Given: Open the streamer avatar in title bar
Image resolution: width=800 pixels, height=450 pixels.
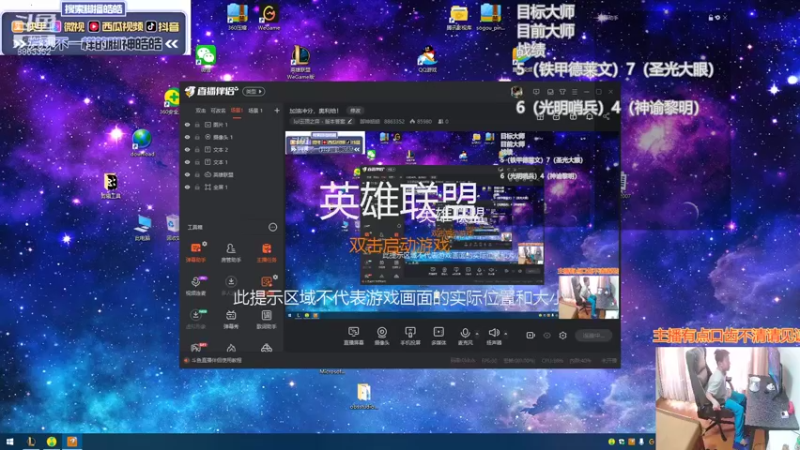Looking at the screenshot, I should (x=516, y=92).
